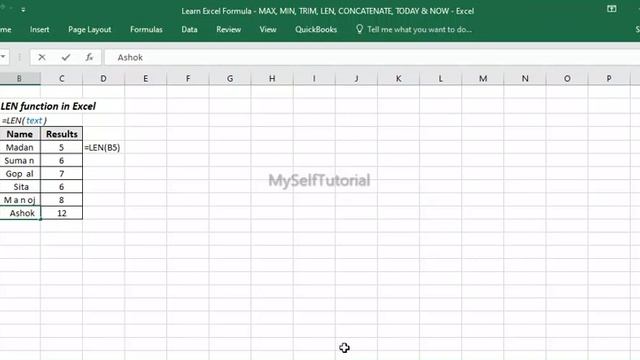Open the View tab
The height and width of the screenshot is (360, 640).
point(268,29)
